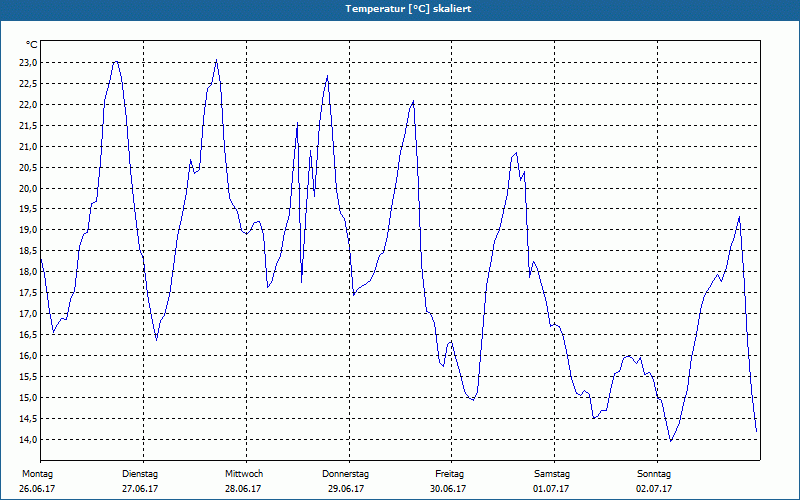Click the 19,5 y-axis value

tap(28, 209)
